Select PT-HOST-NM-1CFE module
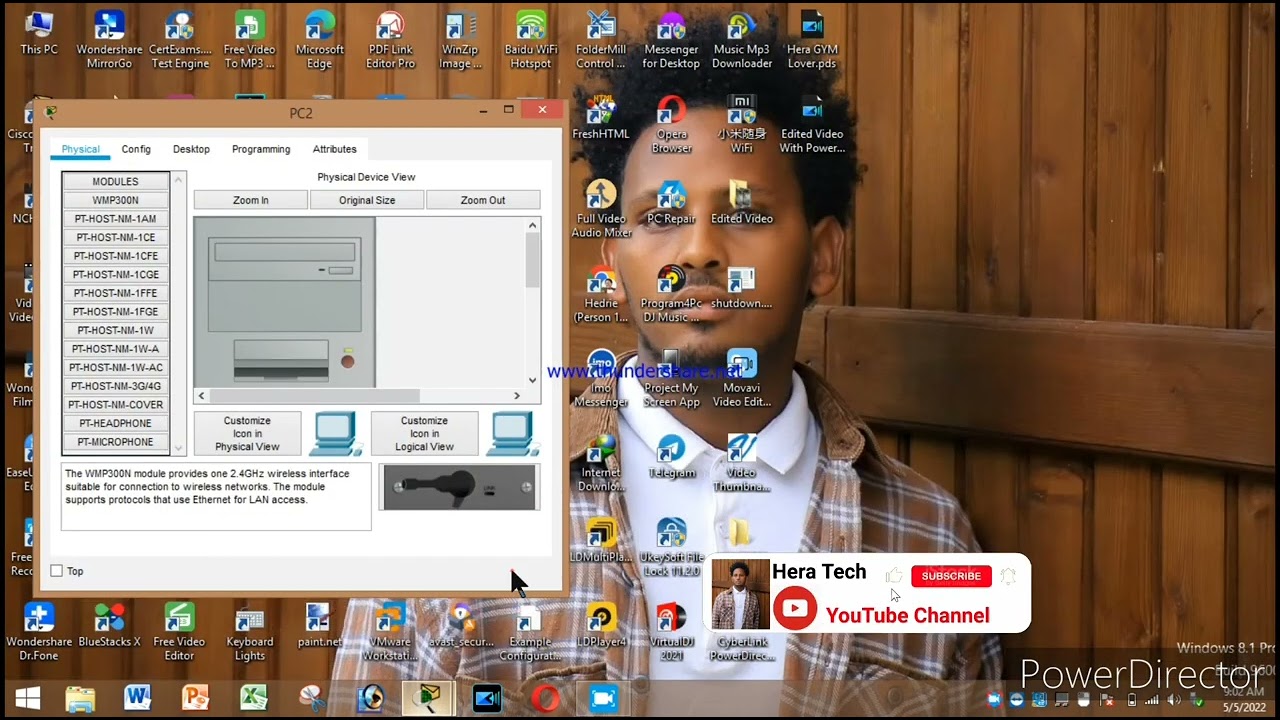Viewport: 1280px width, 720px height. [116, 256]
